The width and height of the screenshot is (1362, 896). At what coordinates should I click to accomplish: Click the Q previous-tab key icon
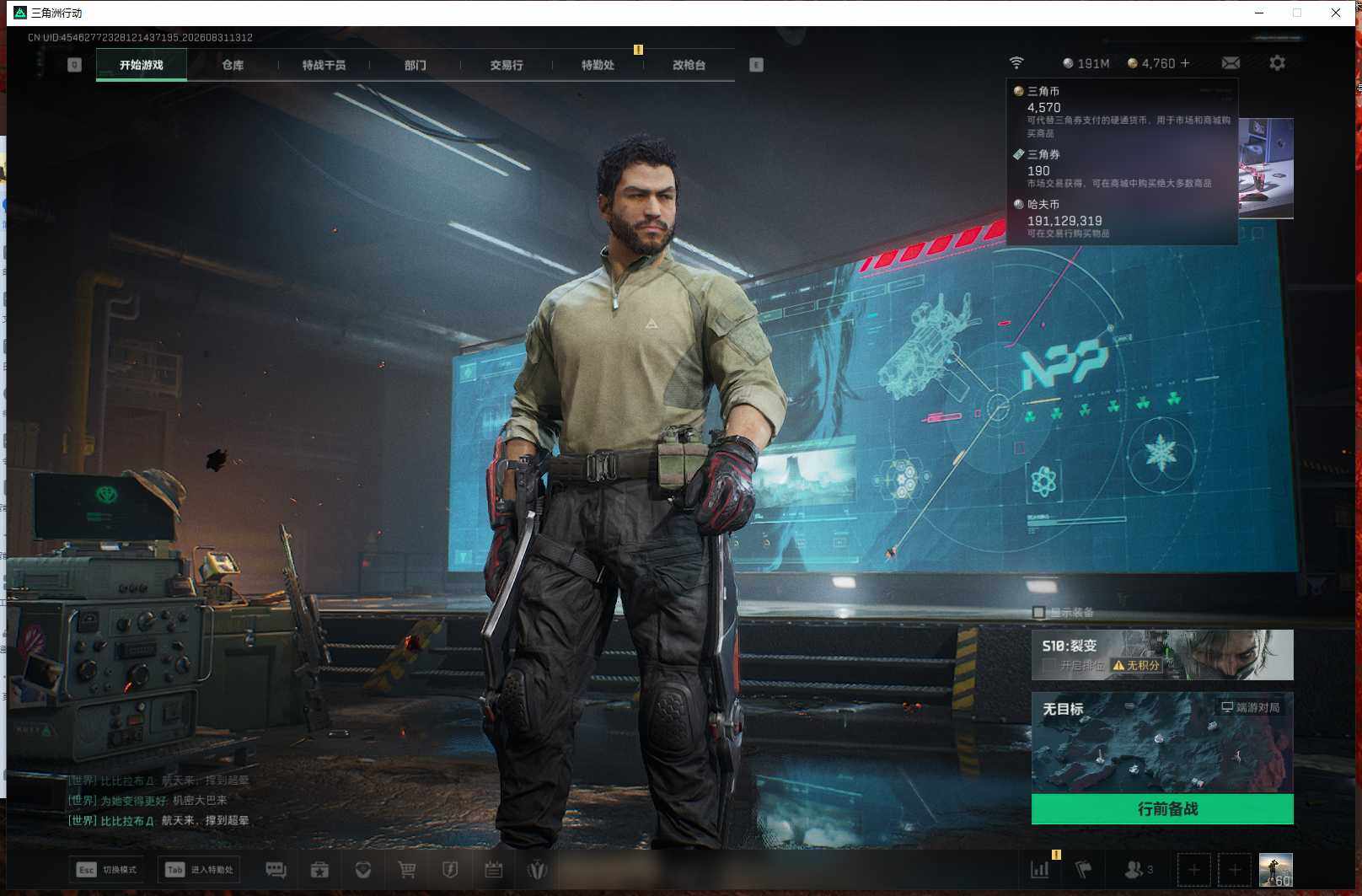pos(74,65)
